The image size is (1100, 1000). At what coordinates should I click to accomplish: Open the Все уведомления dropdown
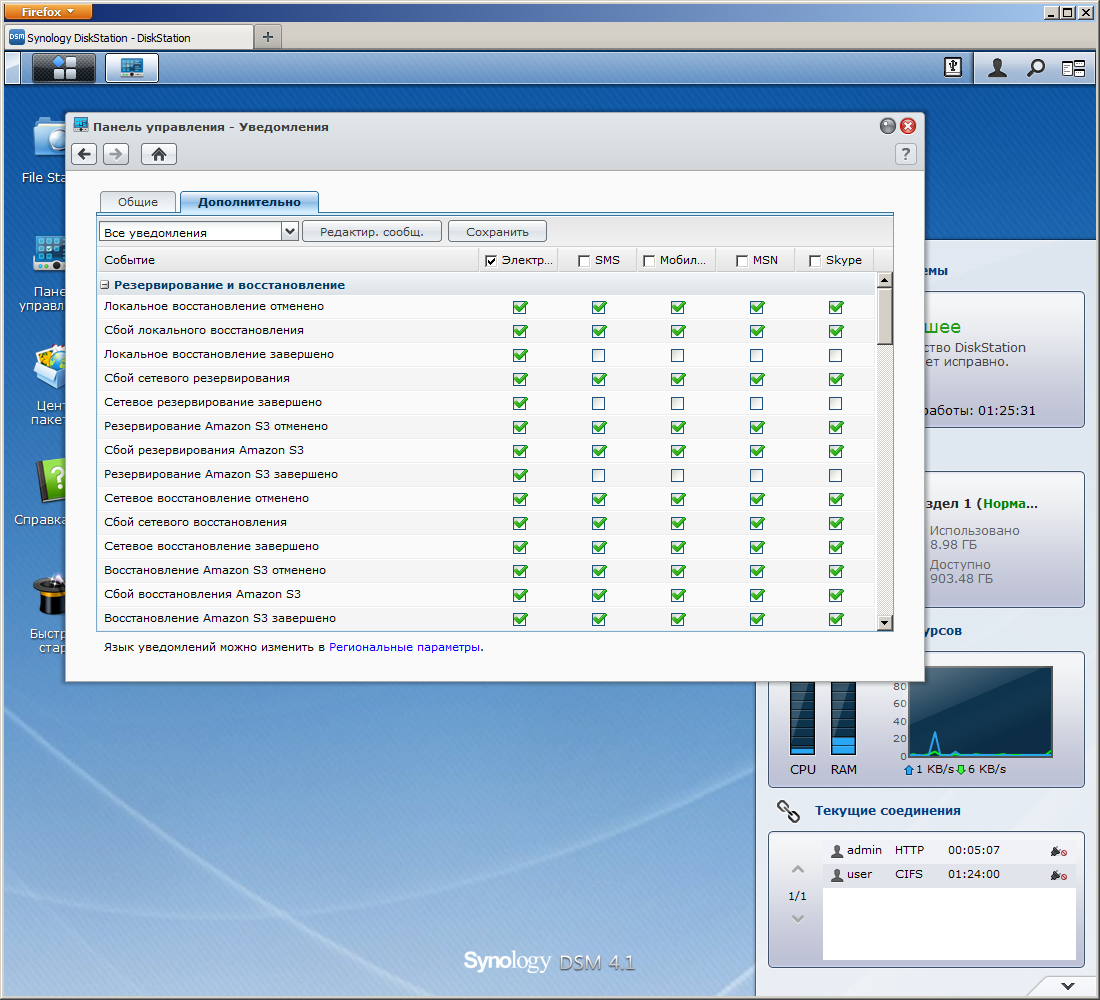point(290,231)
